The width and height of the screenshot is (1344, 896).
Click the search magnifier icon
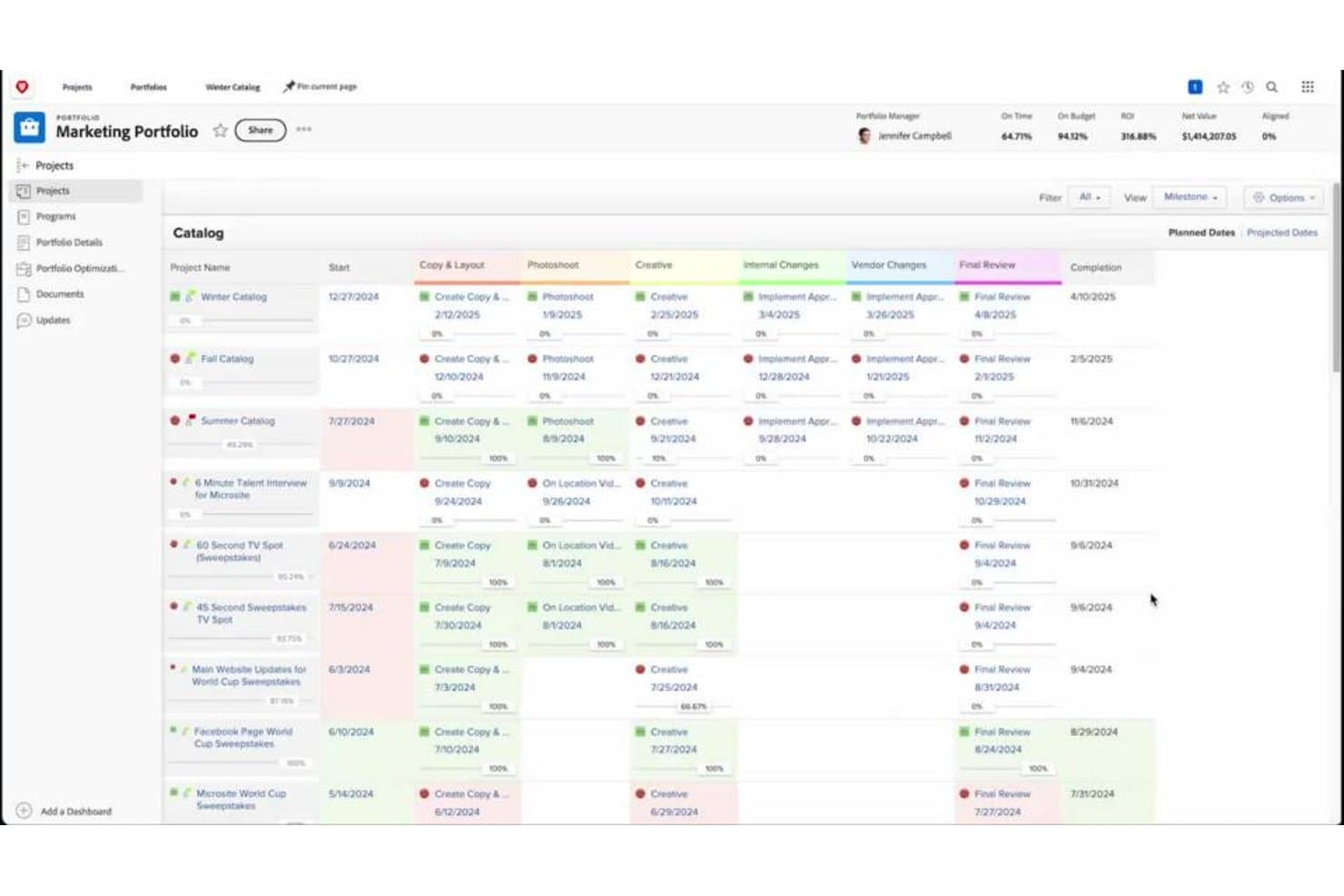[1272, 87]
